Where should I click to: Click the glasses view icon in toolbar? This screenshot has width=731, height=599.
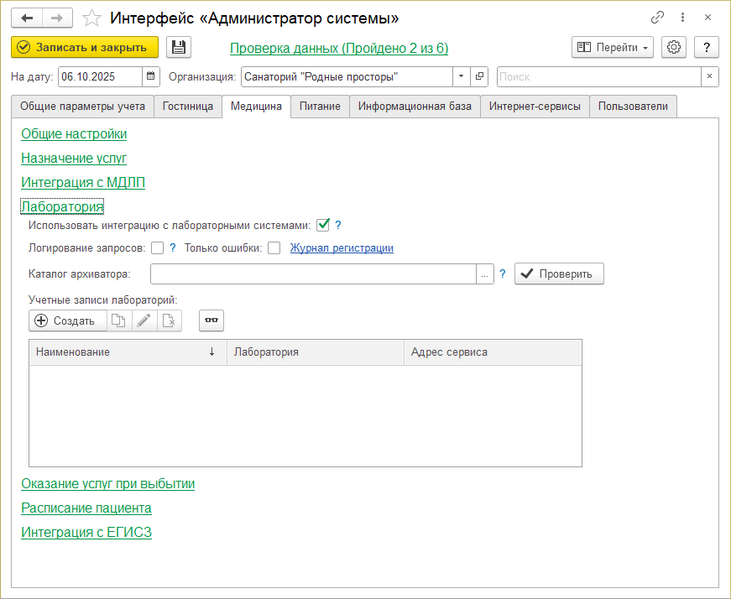point(211,320)
